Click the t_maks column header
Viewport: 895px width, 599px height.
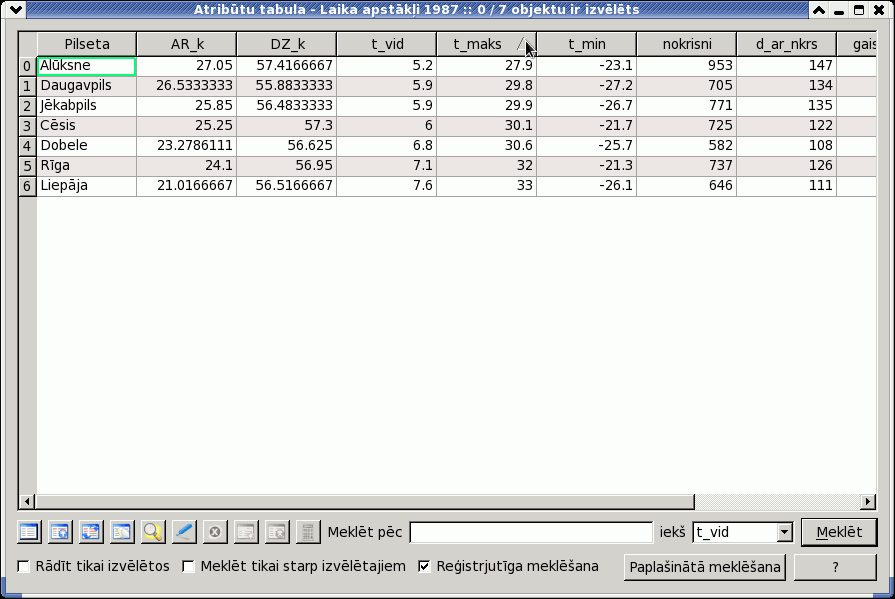point(487,44)
